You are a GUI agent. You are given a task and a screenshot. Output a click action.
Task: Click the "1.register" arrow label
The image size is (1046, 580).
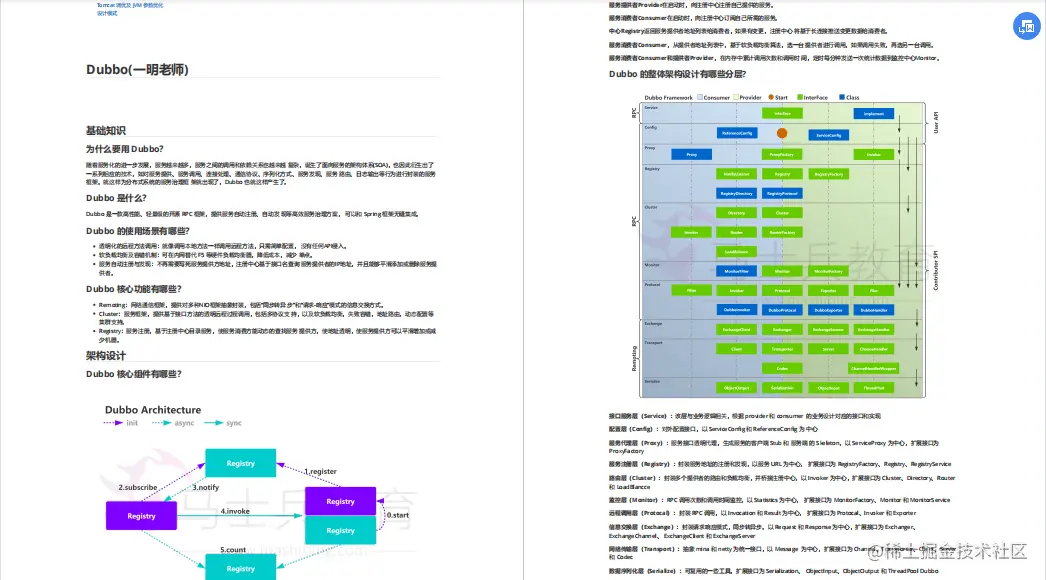pos(320,471)
